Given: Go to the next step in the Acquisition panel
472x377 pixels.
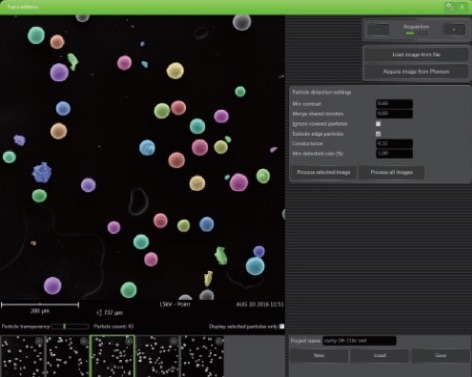Looking at the screenshot, I should (x=454, y=29).
